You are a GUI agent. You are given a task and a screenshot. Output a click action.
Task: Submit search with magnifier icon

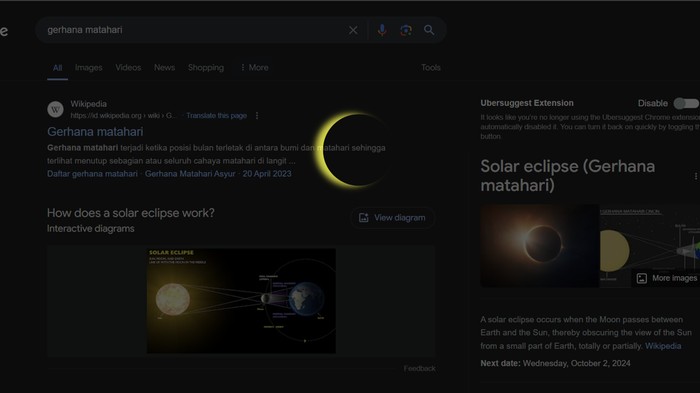[429, 30]
